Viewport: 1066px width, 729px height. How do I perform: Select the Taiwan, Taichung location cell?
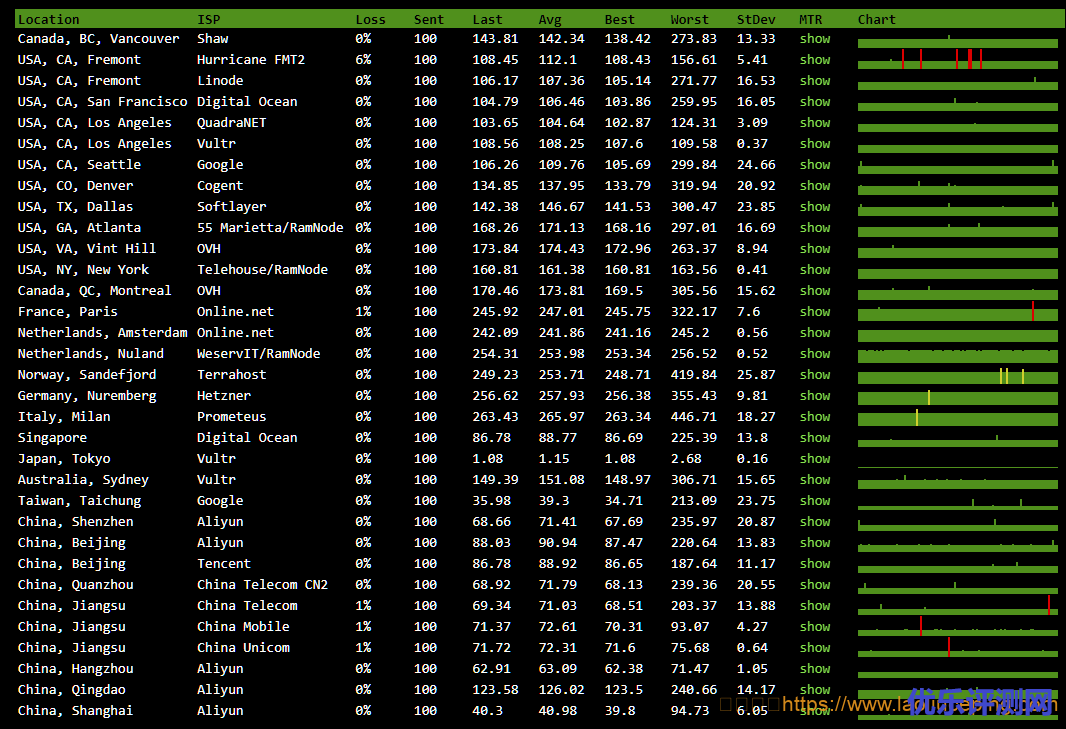(79, 501)
